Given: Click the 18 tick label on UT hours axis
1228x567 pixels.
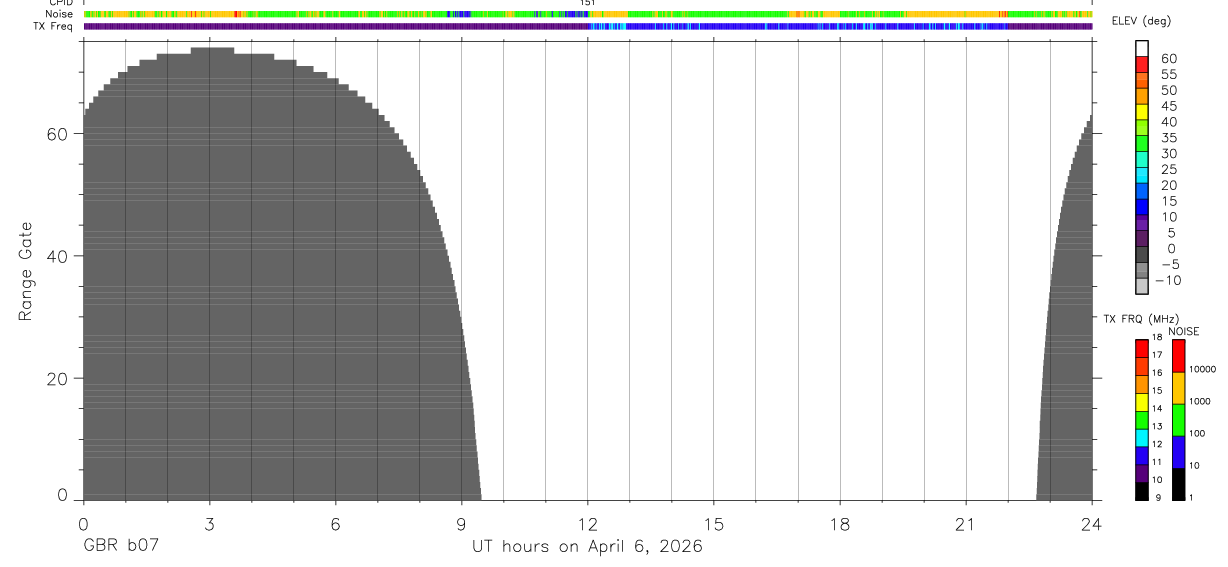Looking at the screenshot, I should (x=840, y=524).
